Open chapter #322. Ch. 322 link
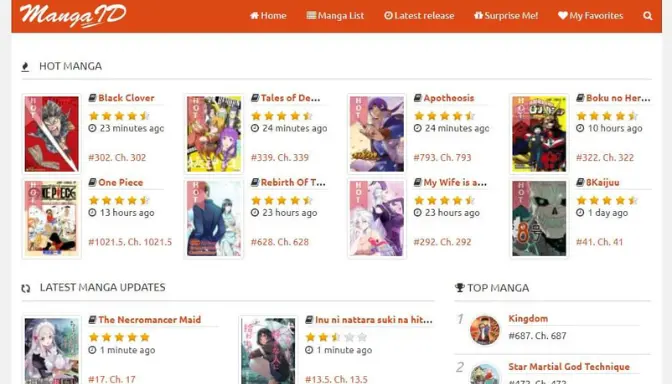This screenshot has width=672, height=384. (605, 157)
